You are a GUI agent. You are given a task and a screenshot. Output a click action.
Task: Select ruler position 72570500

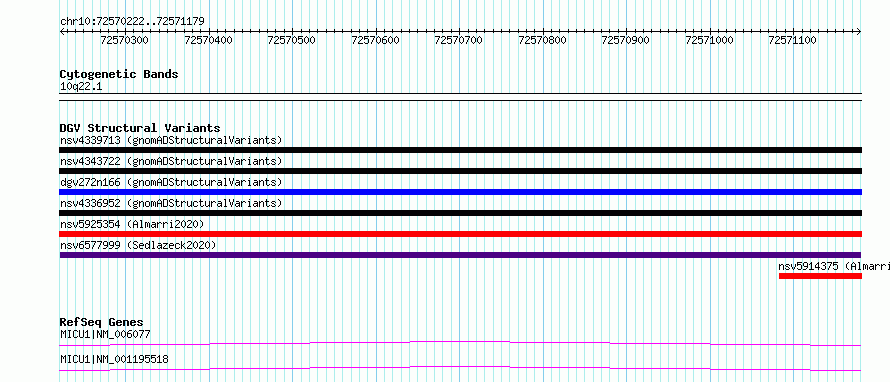(x=291, y=40)
